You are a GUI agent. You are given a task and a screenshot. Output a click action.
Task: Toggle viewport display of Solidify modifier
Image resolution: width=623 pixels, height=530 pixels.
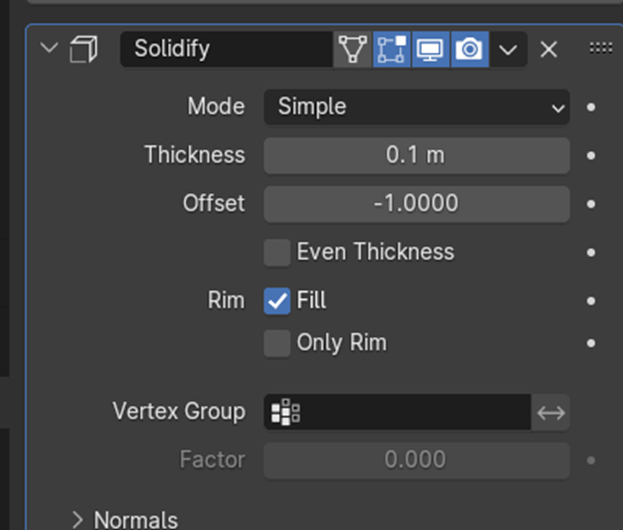coord(430,49)
